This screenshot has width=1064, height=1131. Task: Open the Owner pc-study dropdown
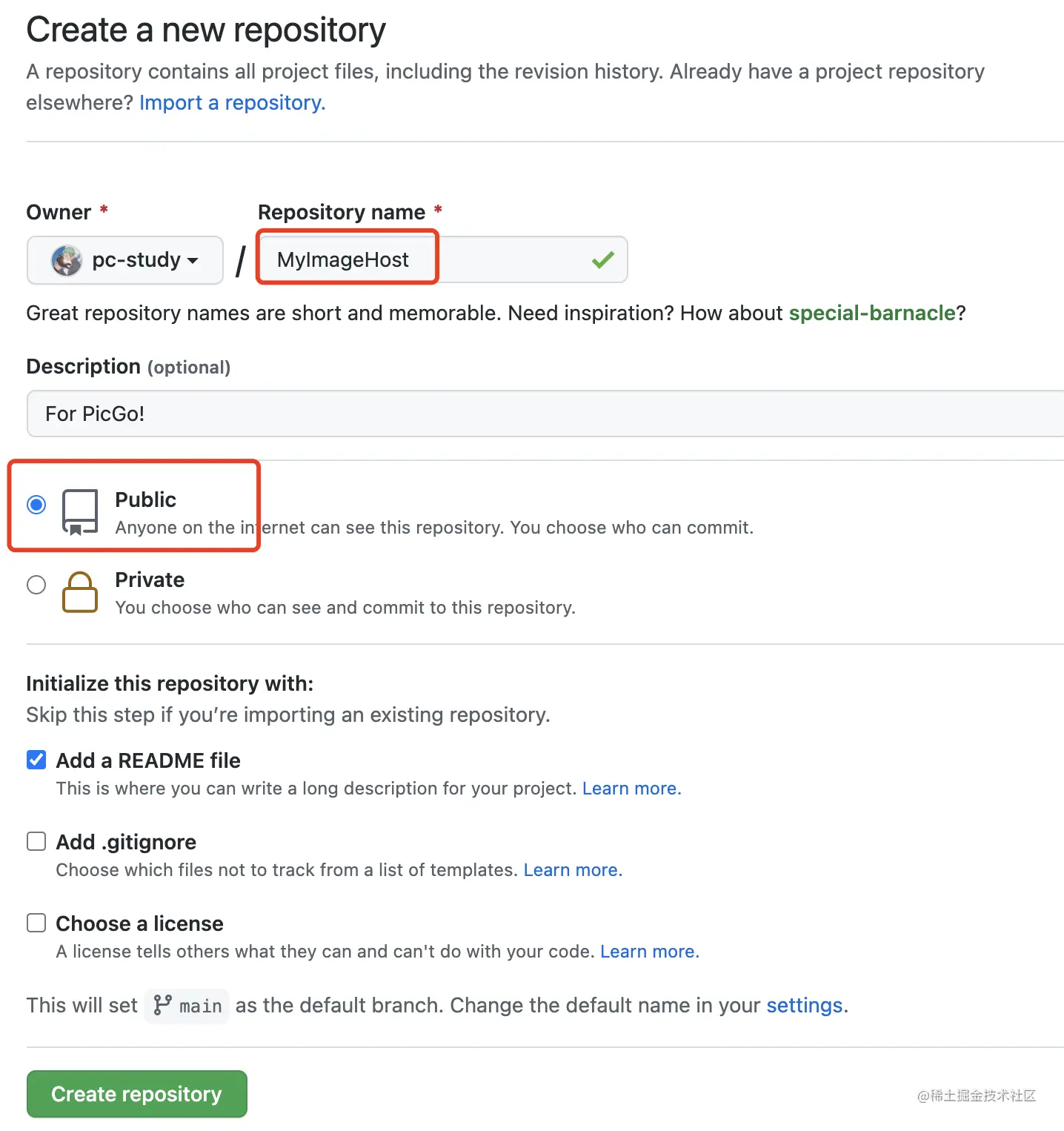click(x=125, y=260)
